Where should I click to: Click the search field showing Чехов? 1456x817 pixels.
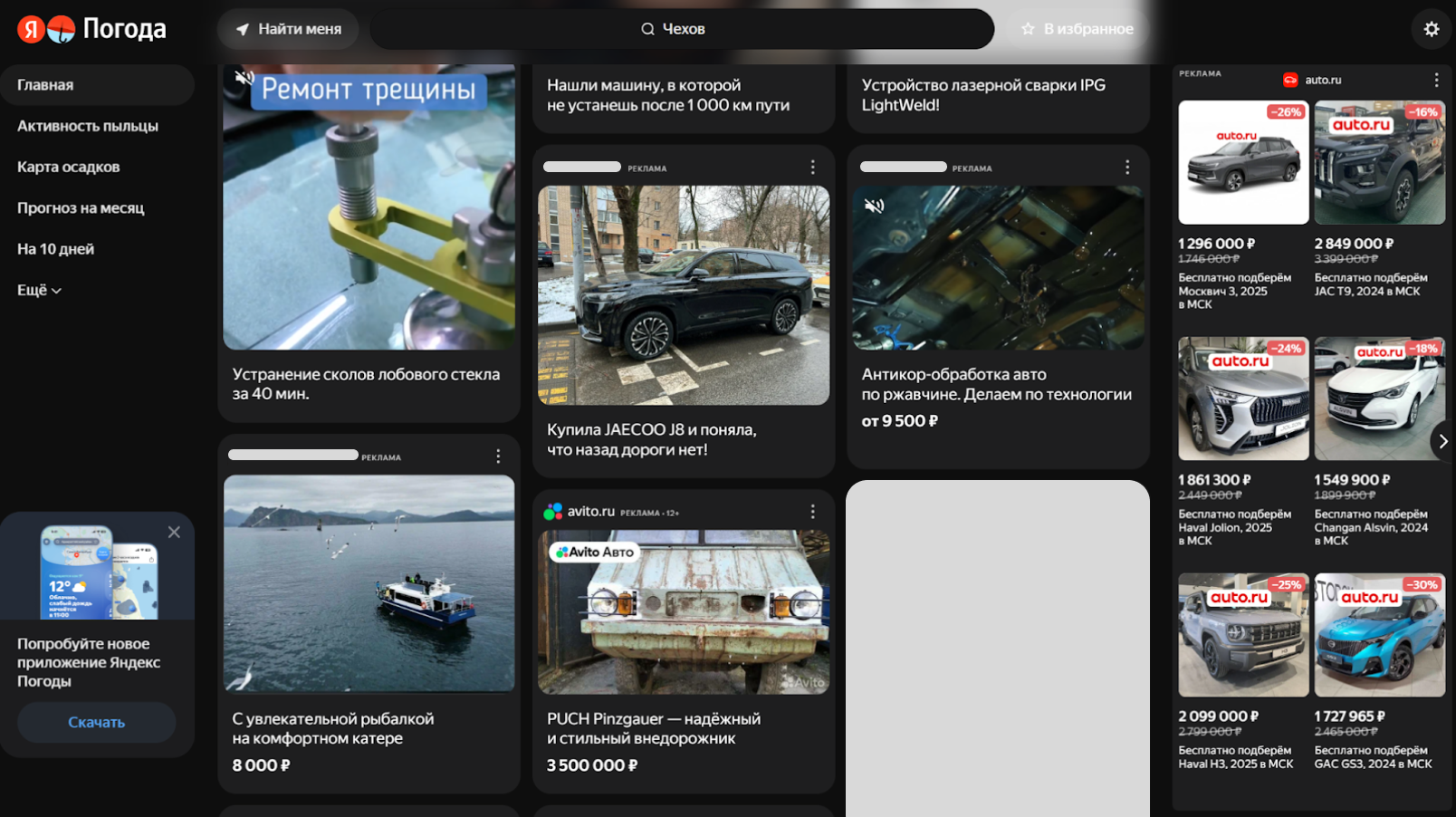(x=682, y=29)
